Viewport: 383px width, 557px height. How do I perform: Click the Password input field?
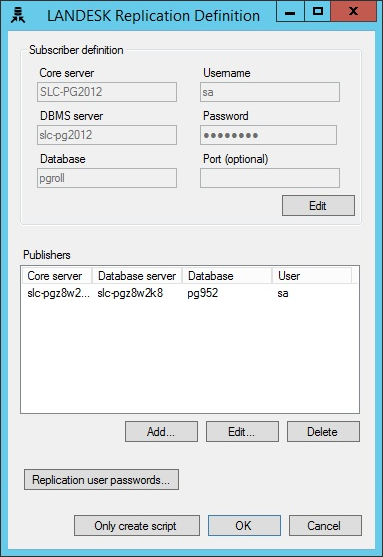pyautogui.click(x=268, y=135)
